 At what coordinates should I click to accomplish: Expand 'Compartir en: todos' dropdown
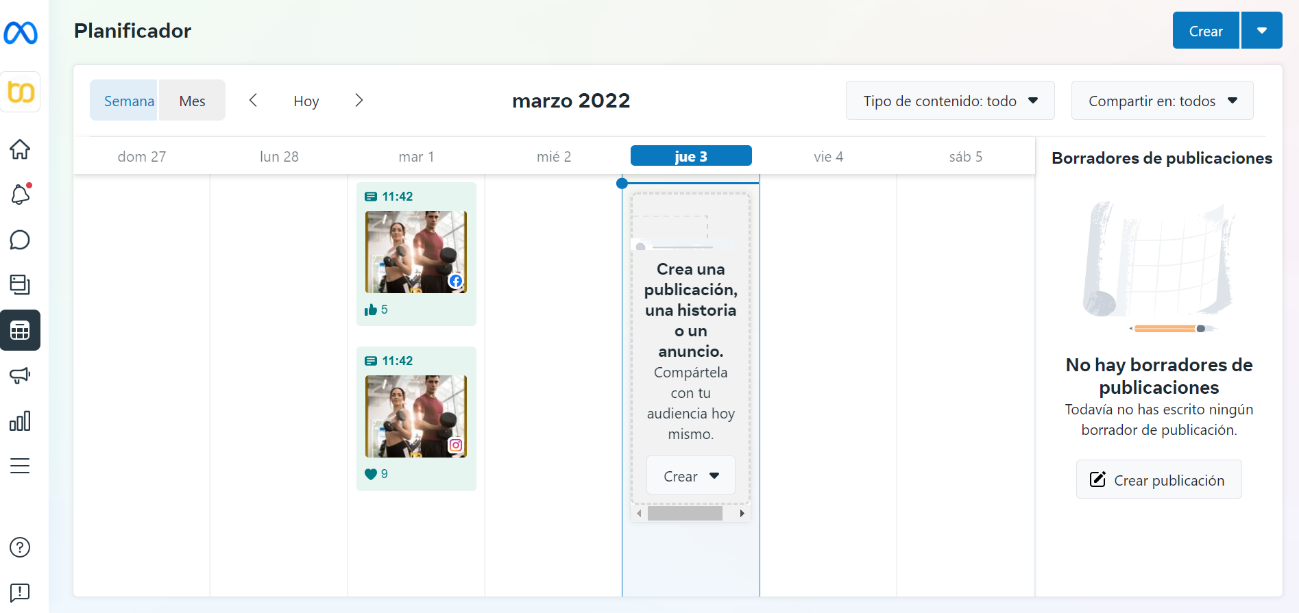pyautogui.click(x=1162, y=101)
